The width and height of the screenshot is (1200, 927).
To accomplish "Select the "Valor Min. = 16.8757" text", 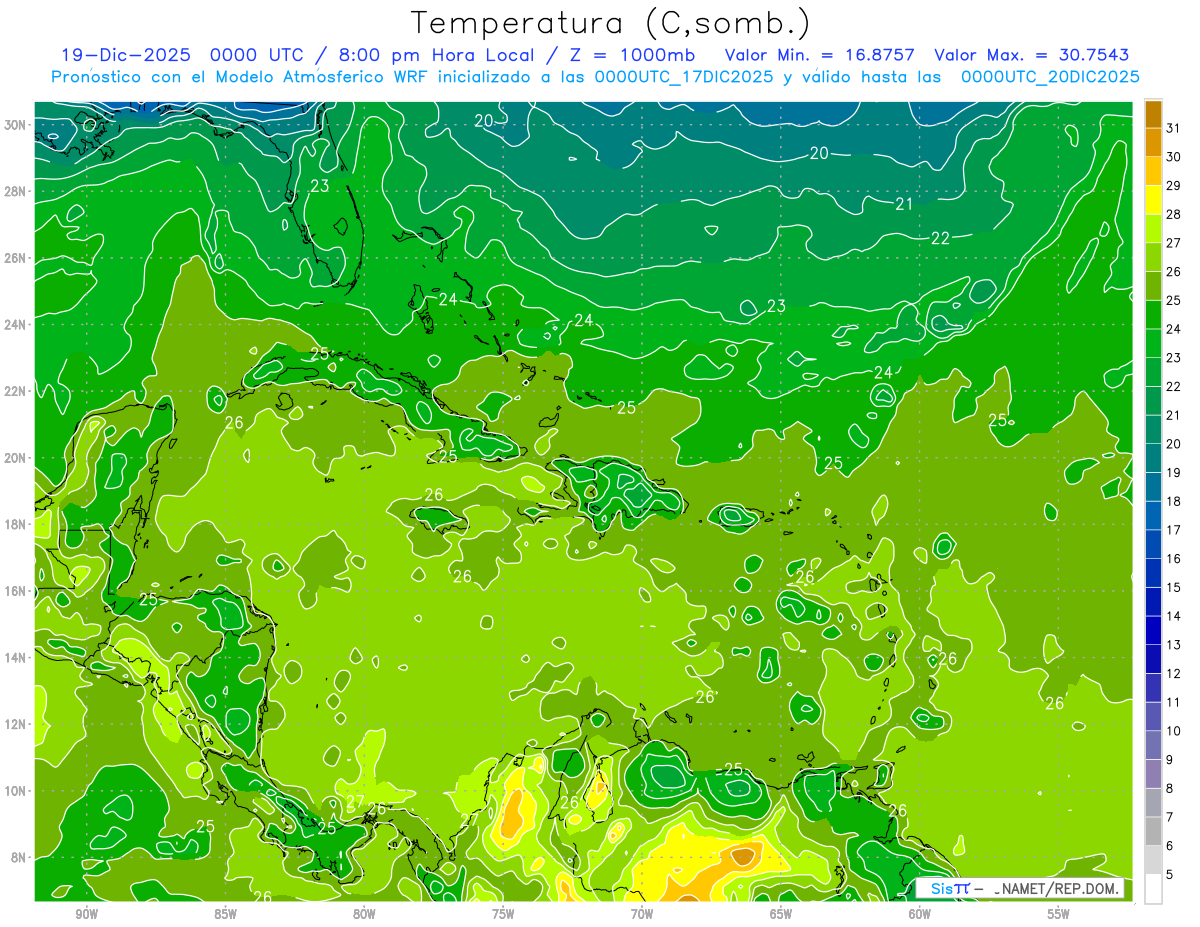I will point(819,55).
